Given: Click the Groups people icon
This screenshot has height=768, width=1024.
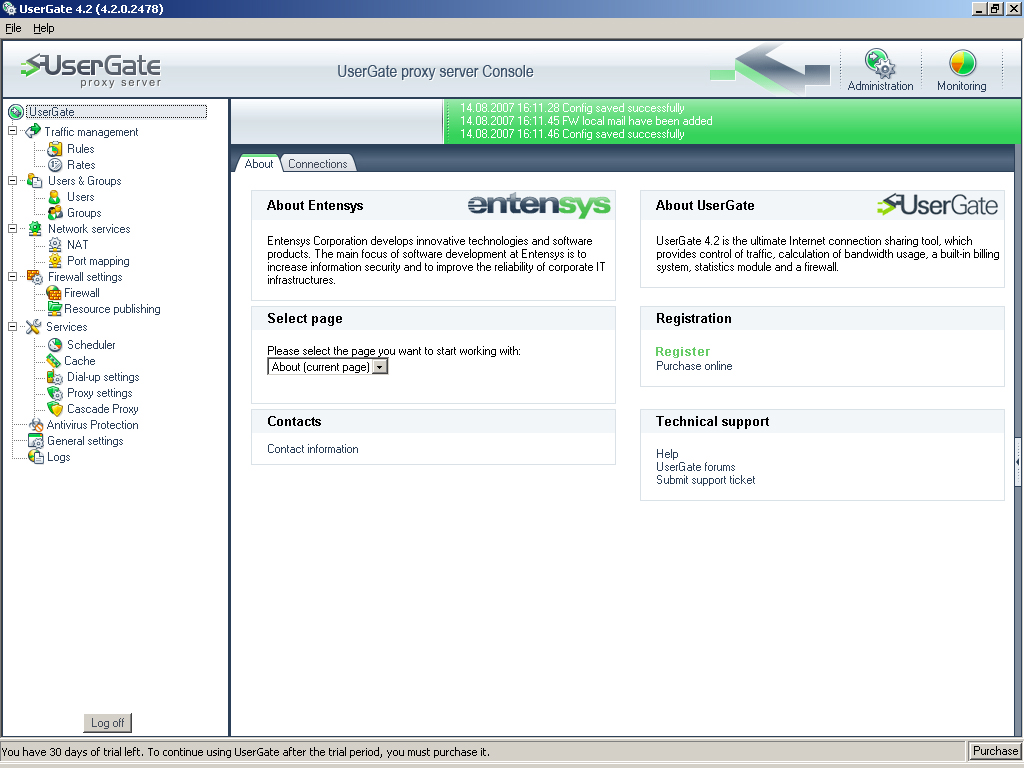Looking at the screenshot, I should tap(55, 213).
